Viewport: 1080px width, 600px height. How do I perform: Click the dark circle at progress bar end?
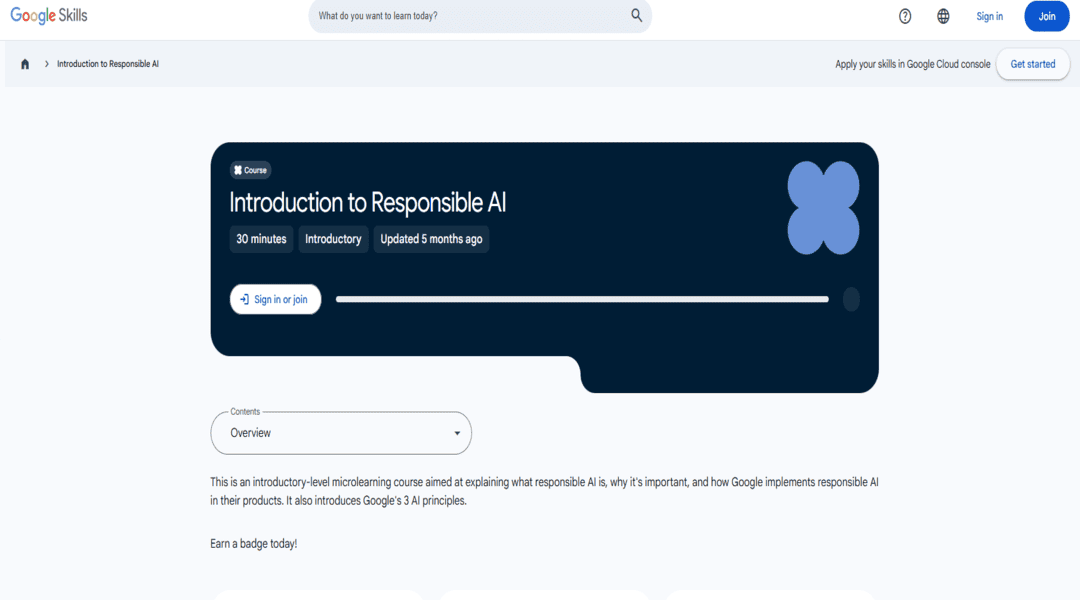point(851,299)
